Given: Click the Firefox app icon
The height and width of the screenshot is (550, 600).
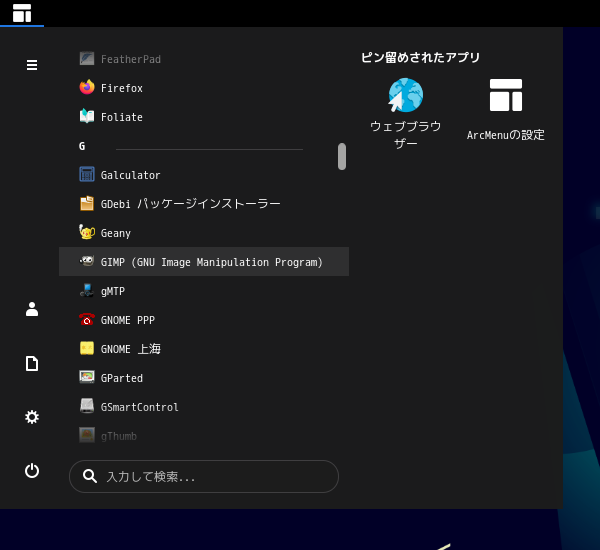Looking at the screenshot, I should coord(87,88).
